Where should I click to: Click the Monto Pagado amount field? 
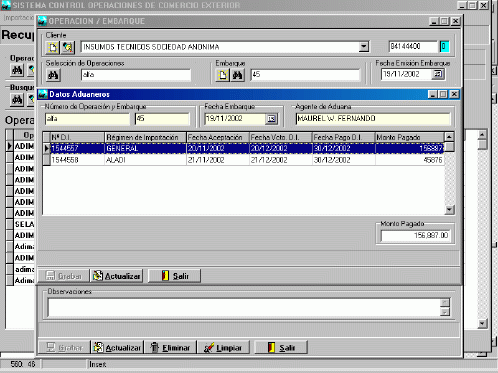click(x=415, y=236)
